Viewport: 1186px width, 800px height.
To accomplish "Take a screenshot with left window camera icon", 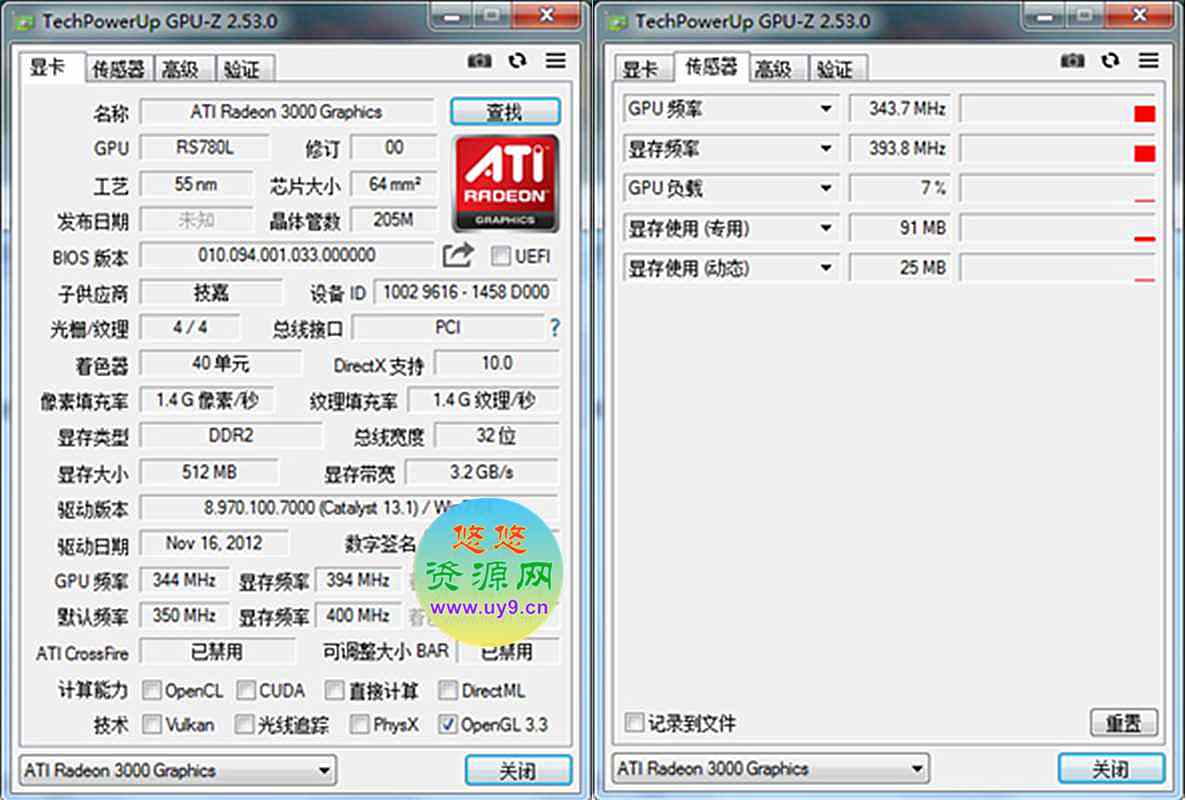I will coord(480,60).
